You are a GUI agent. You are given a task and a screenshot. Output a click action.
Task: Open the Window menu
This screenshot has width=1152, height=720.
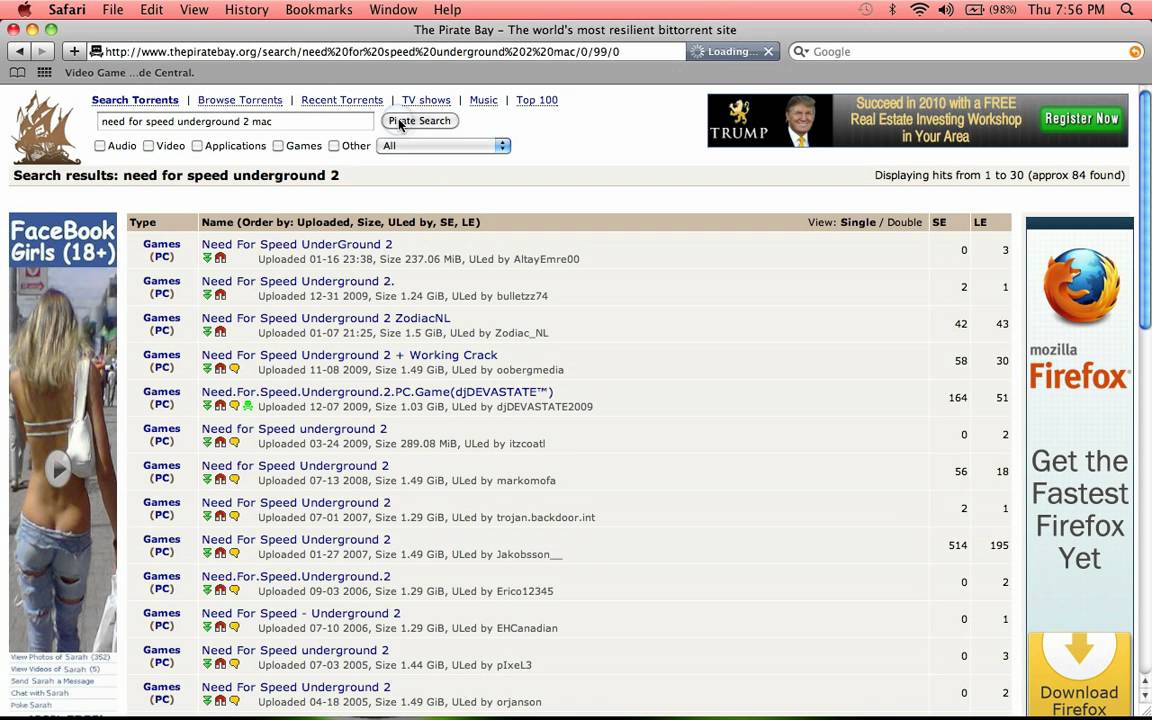tap(393, 10)
